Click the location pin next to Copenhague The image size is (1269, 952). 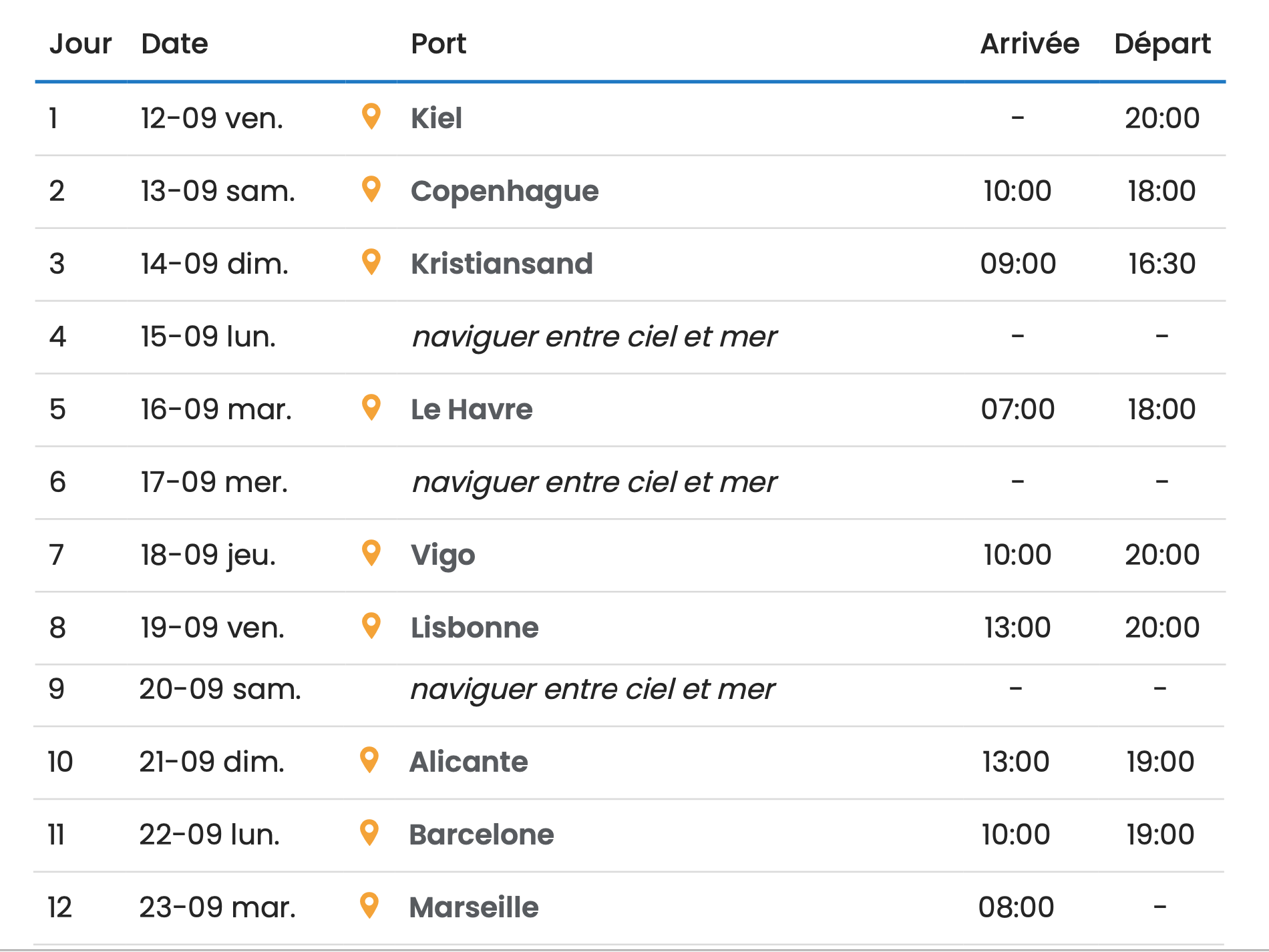(371, 189)
